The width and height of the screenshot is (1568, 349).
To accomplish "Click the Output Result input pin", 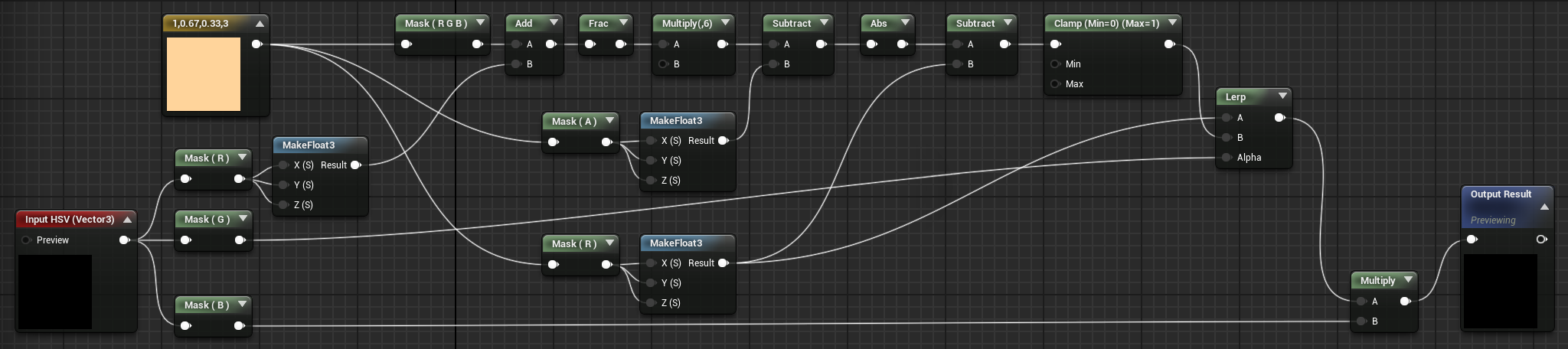I will click(1472, 240).
